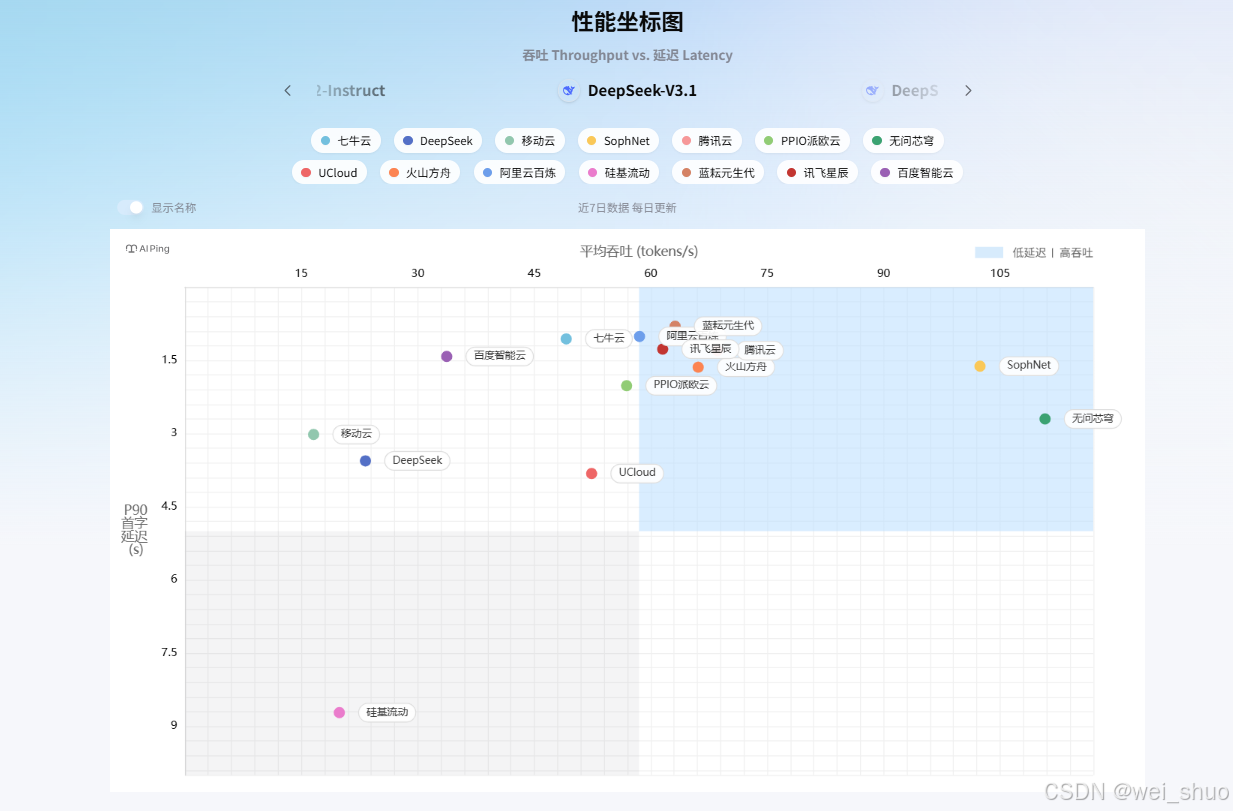Toggle the 火山方舟 legend filter
Screen dimensions: 1233x811
click(420, 173)
